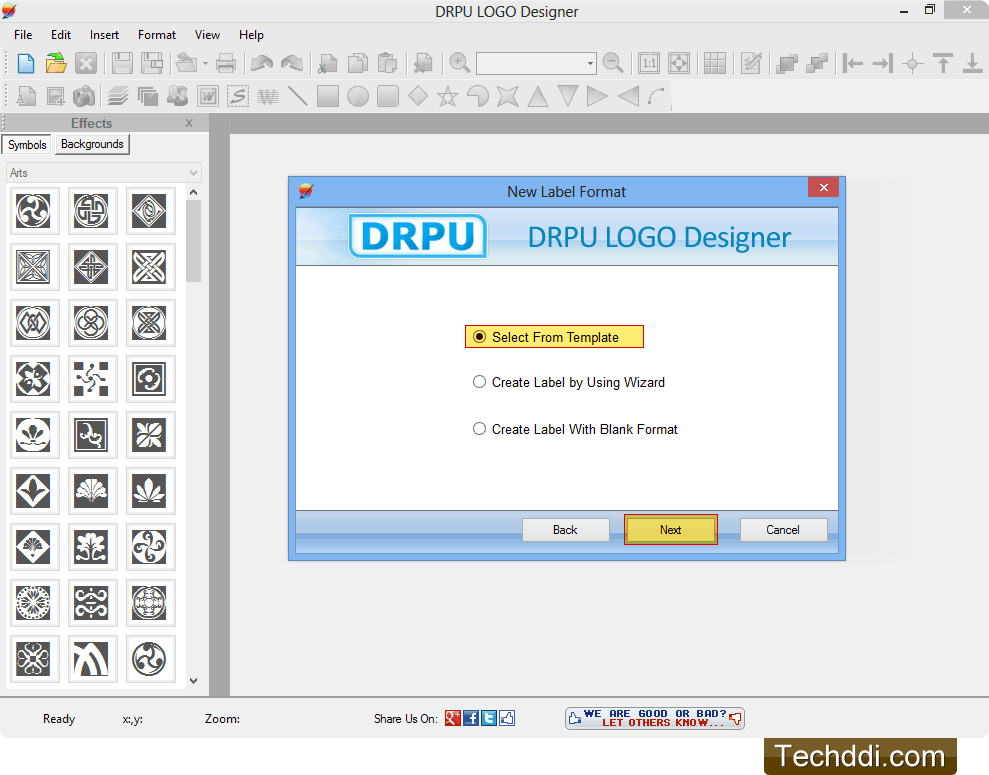Click the 'We are good or bad' banner
This screenshot has height=775, width=989.
(655, 718)
